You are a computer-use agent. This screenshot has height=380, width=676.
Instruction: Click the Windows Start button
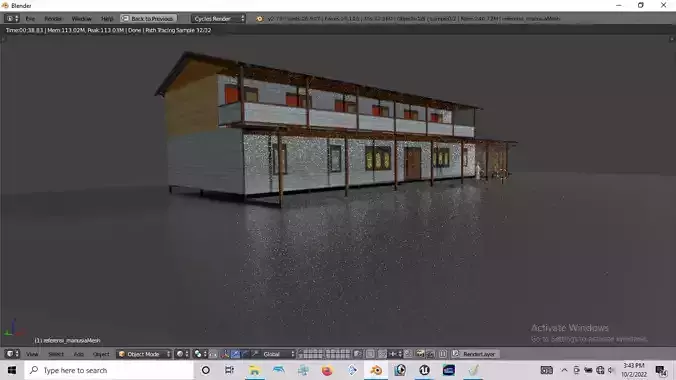coord(12,370)
